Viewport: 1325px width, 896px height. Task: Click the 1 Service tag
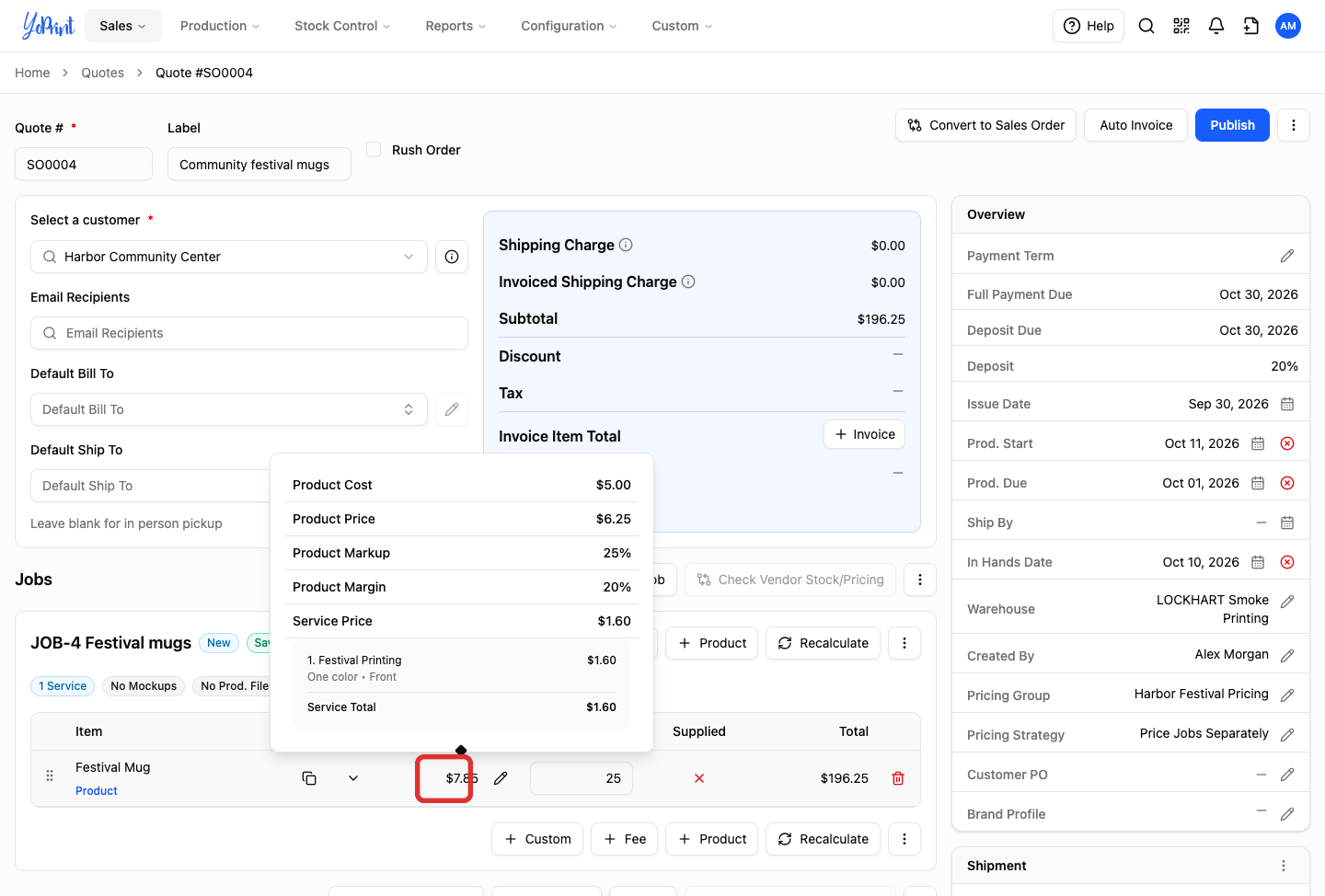[x=63, y=686]
